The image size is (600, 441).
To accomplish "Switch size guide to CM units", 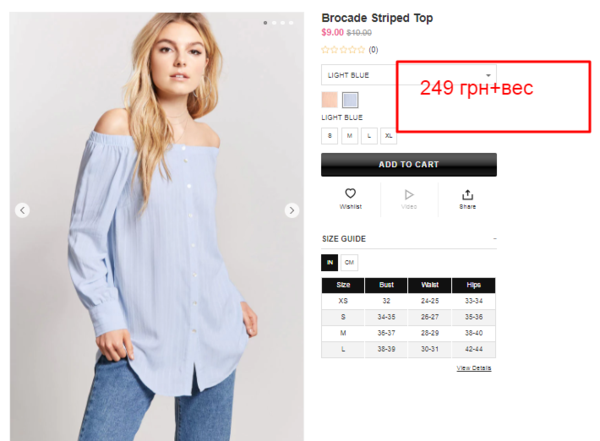I will pos(349,263).
